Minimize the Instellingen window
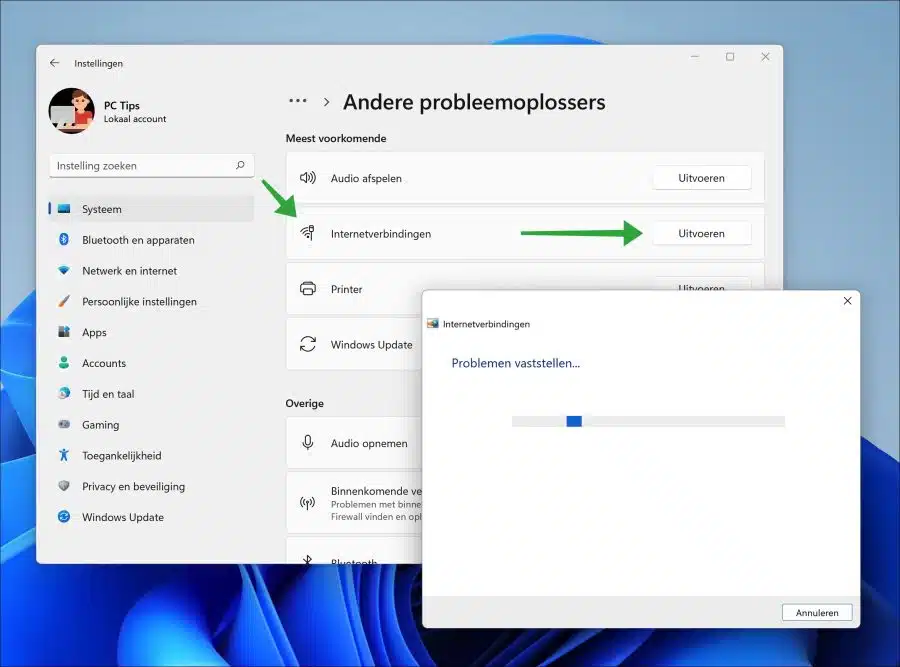Screen dimensions: 900x667 (695, 56)
